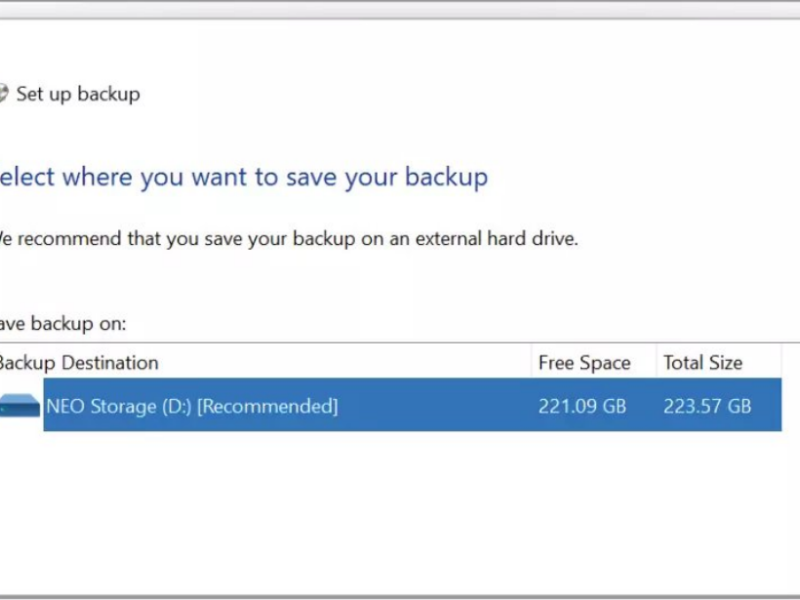This screenshot has width=800, height=600.
Task: Click the NEO Storage drive icon
Action: point(20,406)
